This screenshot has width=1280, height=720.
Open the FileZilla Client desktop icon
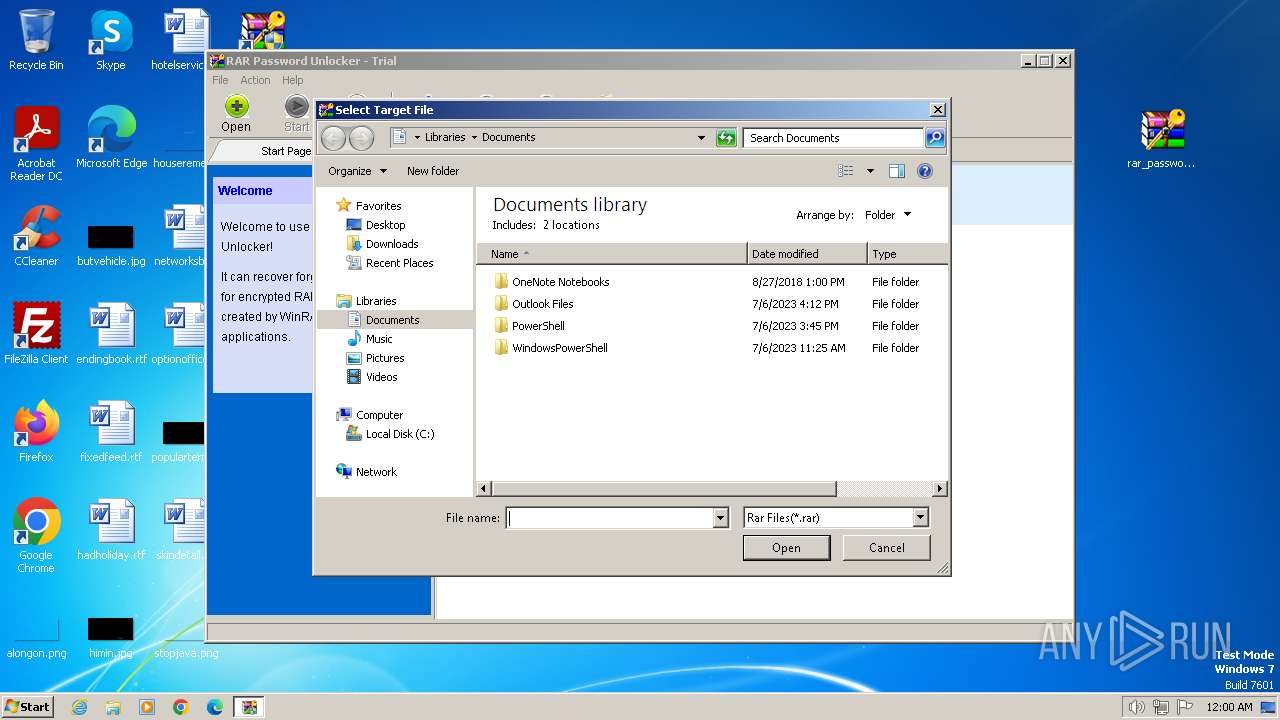36,334
